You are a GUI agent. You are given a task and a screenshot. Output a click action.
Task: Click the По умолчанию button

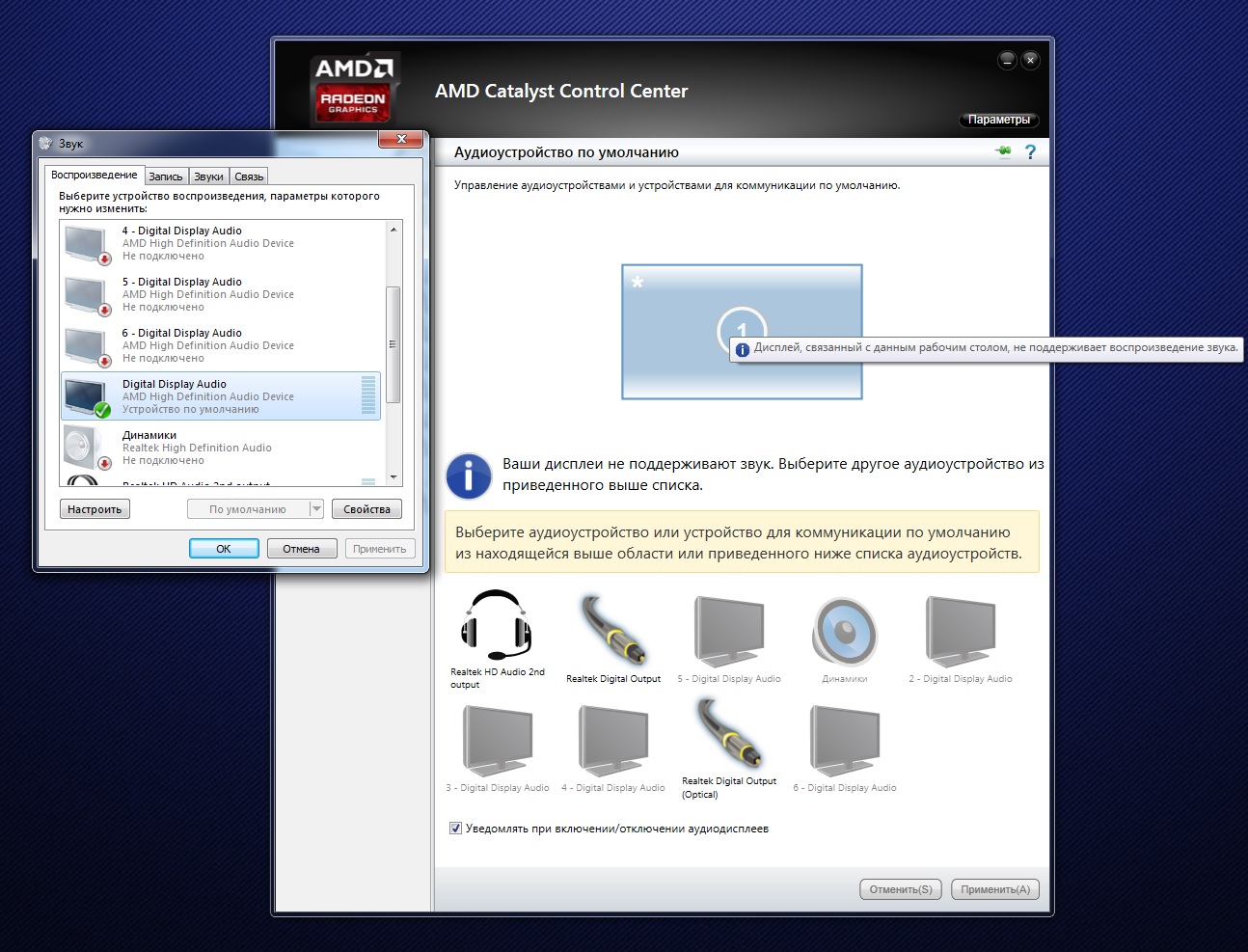248,509
